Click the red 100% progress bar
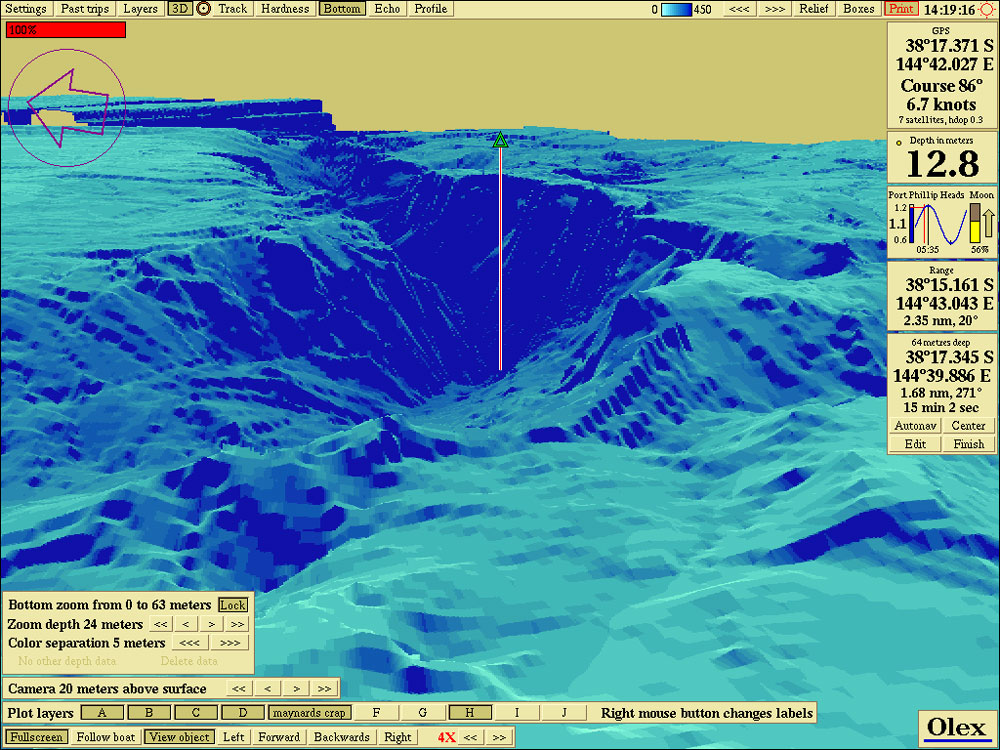The image size is (1000, 750). (66, 30)
